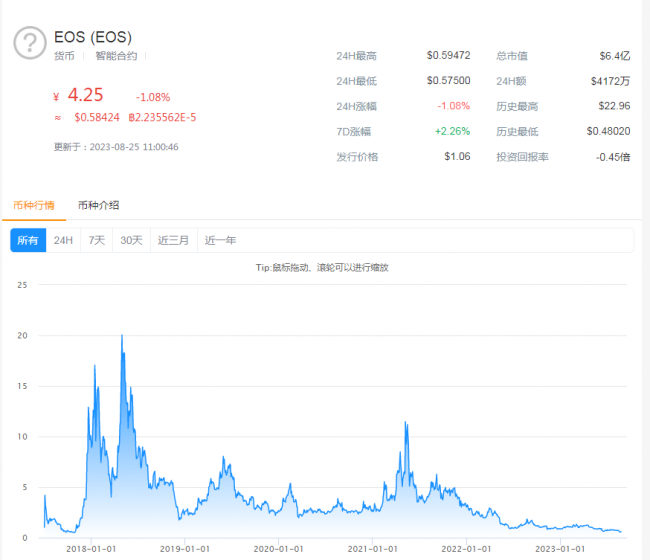Show the 7天 chart range

pos(97,240)
